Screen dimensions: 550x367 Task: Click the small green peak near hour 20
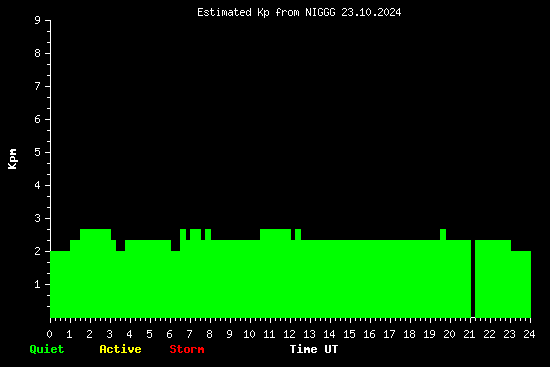click(443, 234)
